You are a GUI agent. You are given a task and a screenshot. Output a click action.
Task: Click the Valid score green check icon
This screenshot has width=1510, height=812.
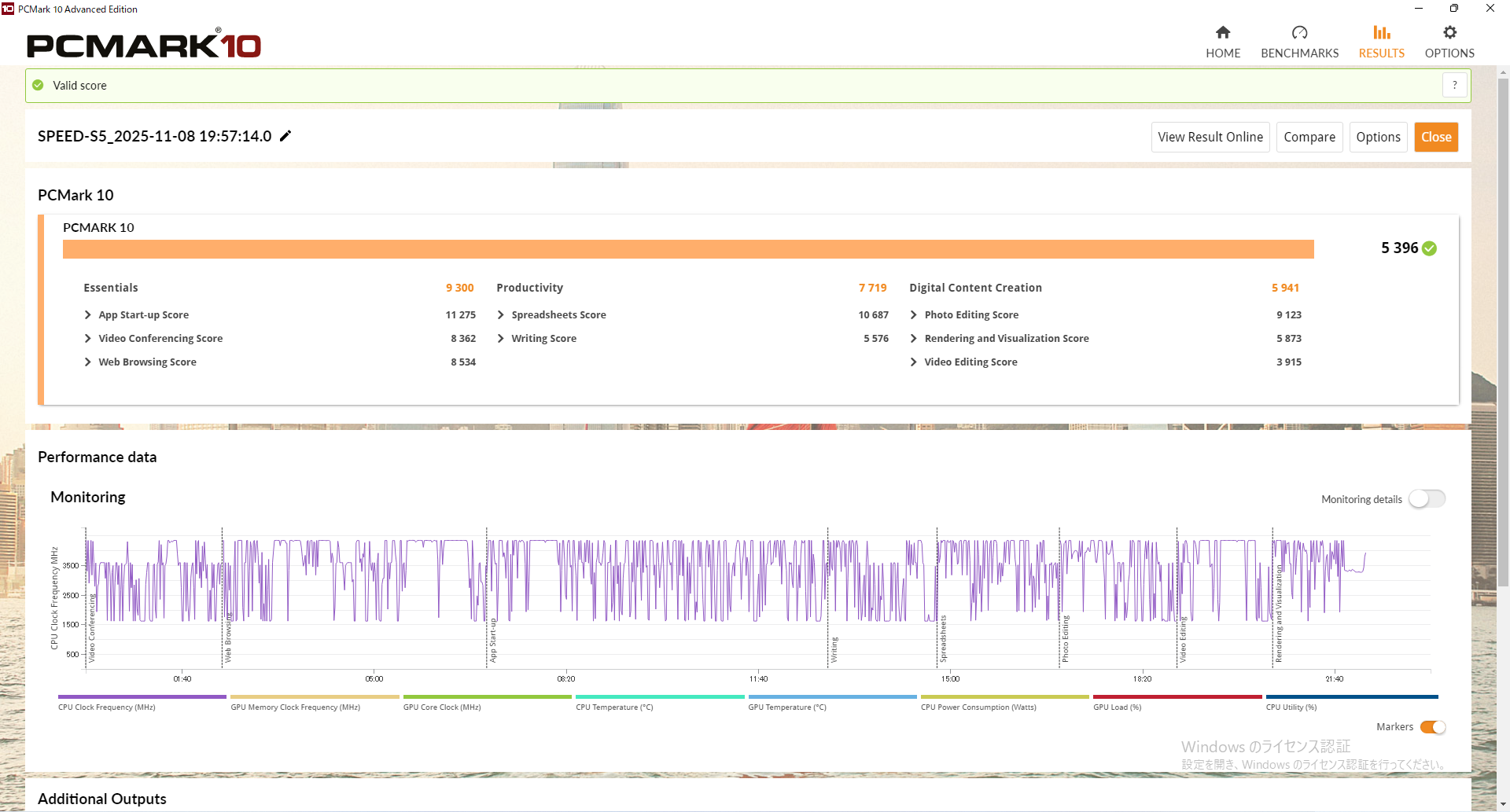click(38, 85)
